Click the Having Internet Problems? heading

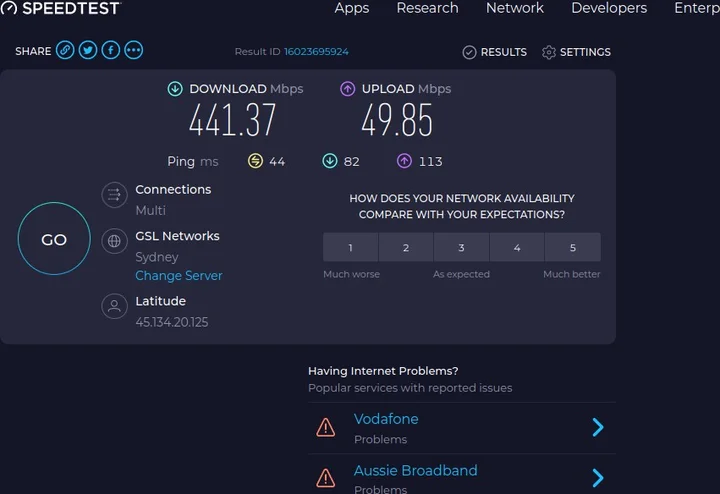(x=383, y=371)
